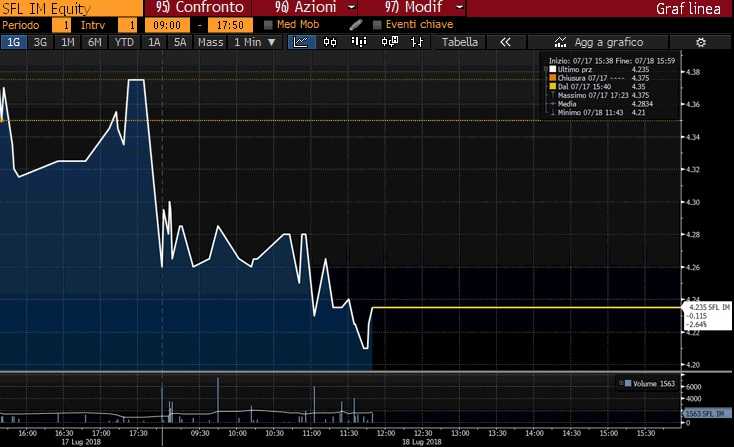Choose the YTD range tab
This screenshot has height=447, width=734.
[x=124, y=42]
